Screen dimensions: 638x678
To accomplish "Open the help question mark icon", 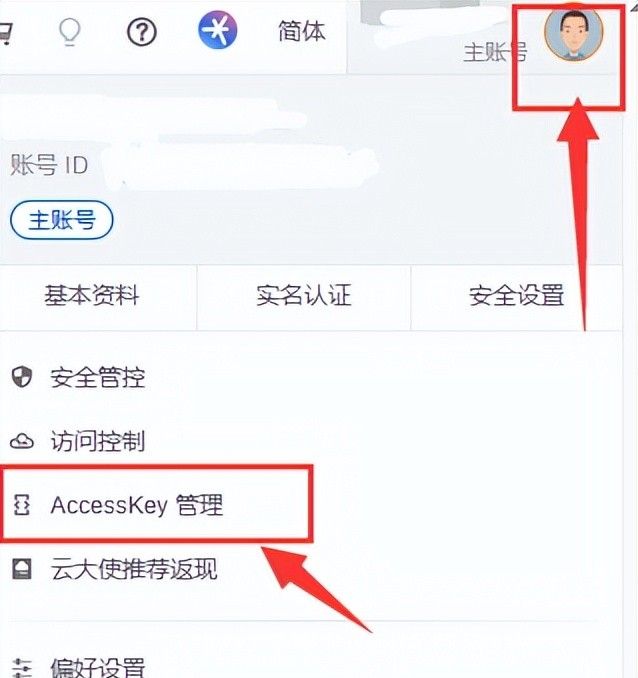I will click(x=141, y=32).
